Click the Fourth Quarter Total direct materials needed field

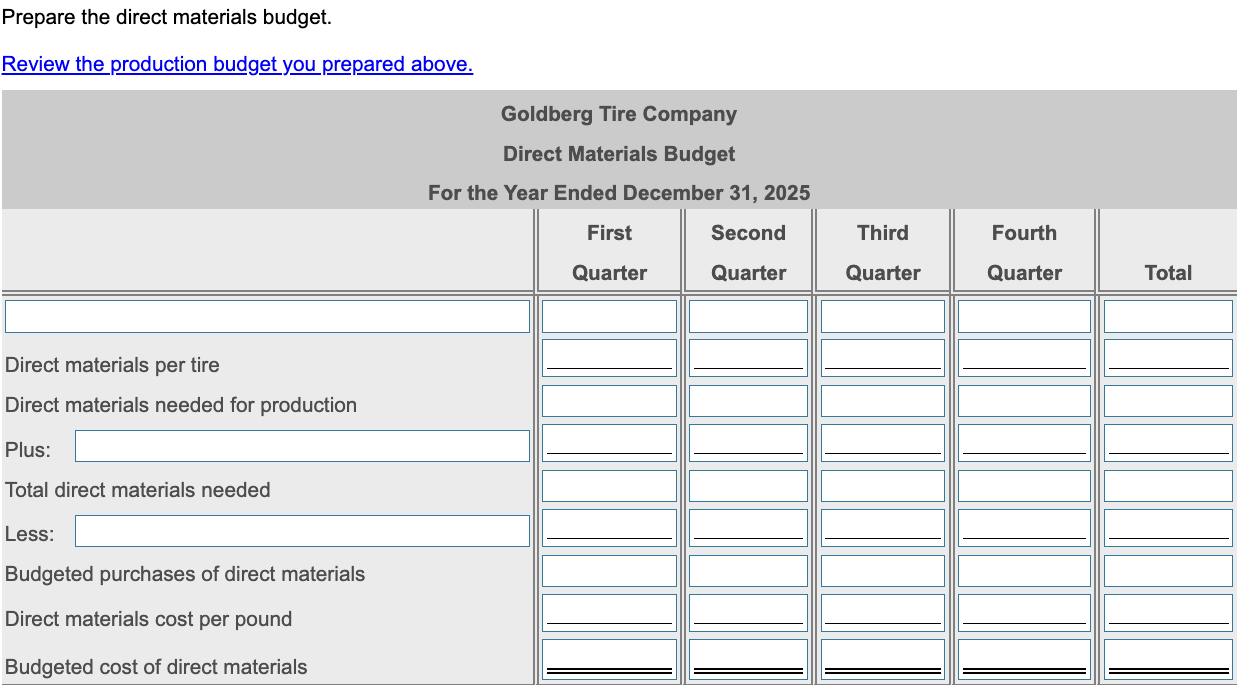point(1023,484)
